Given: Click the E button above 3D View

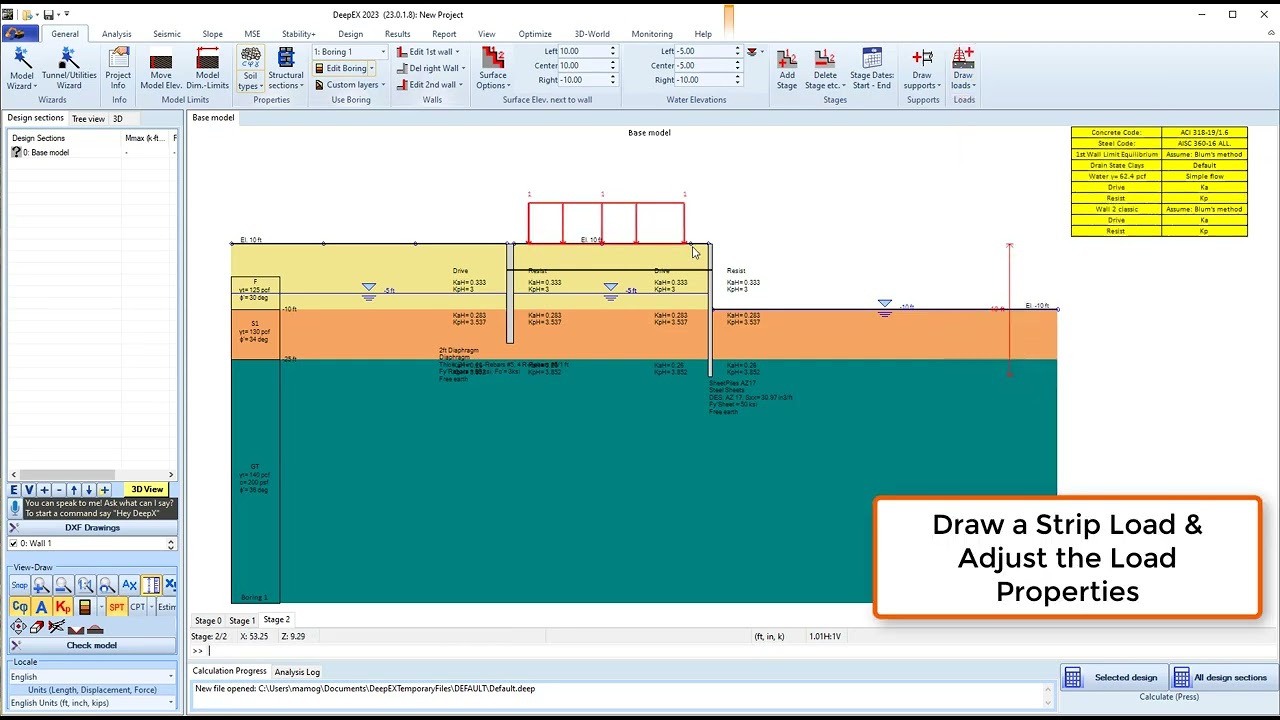Looking at the screenshot, I should point(14,490).
